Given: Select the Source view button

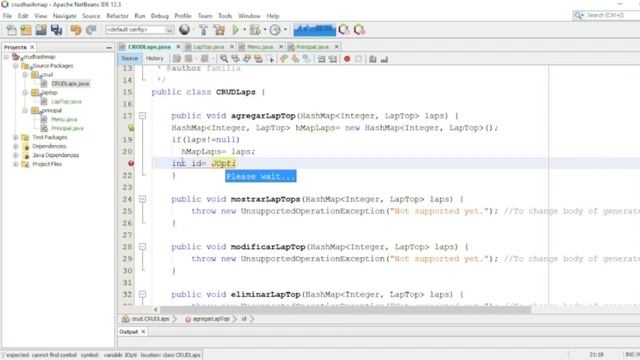Looking at the screenshot, I should (129, 58).
